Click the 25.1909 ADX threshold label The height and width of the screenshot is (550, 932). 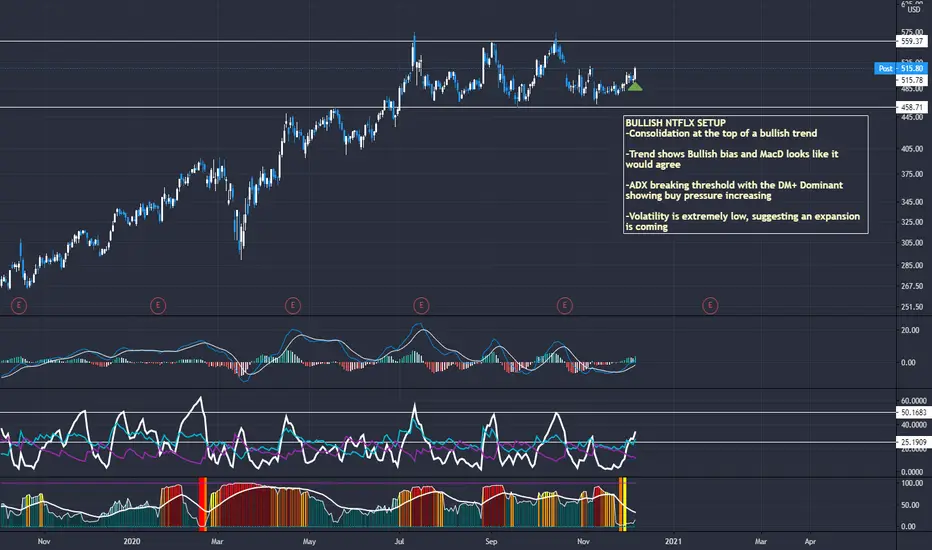(x=914, y=442)
